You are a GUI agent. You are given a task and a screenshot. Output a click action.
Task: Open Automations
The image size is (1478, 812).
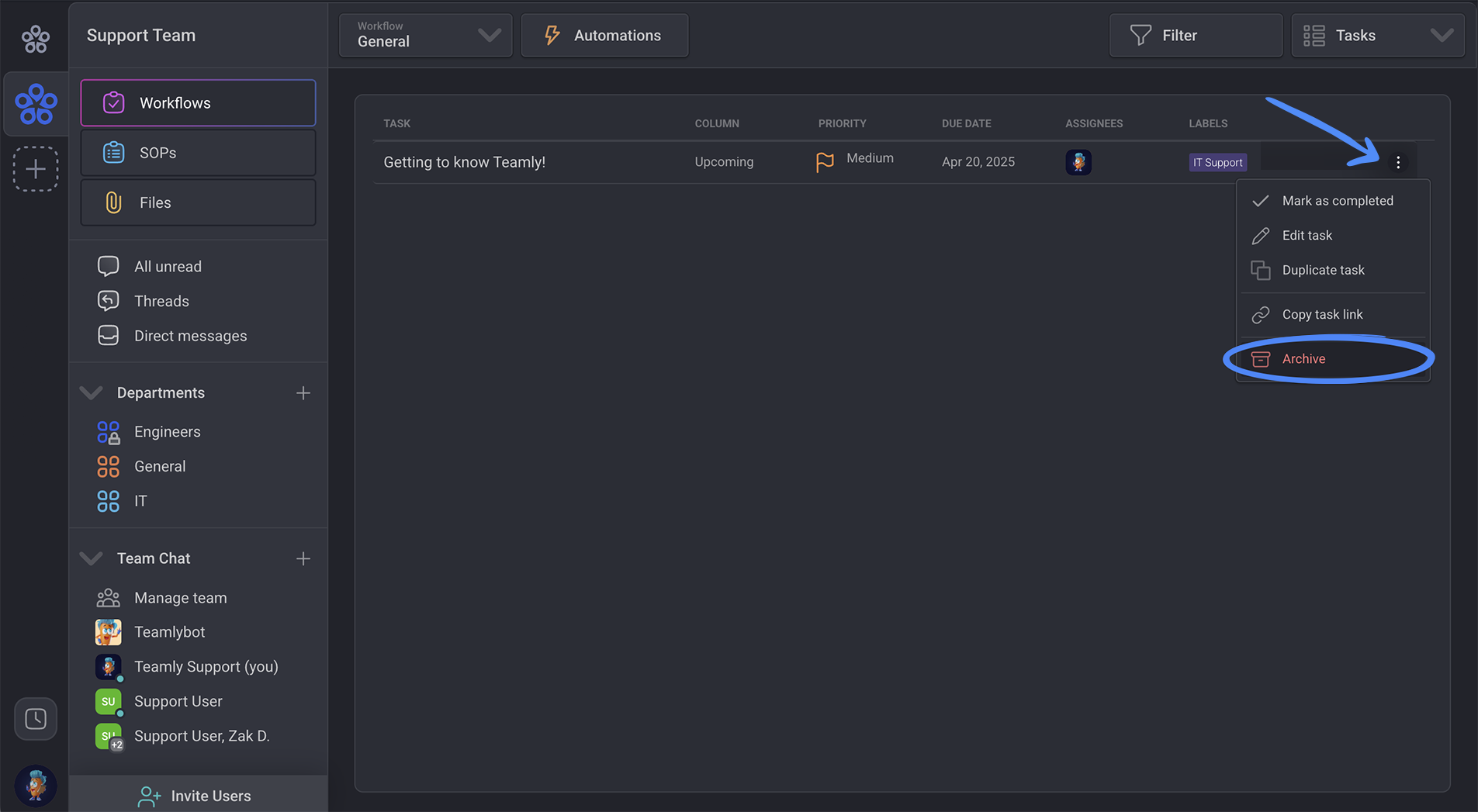pyautogui.click(x=604, y=35)
